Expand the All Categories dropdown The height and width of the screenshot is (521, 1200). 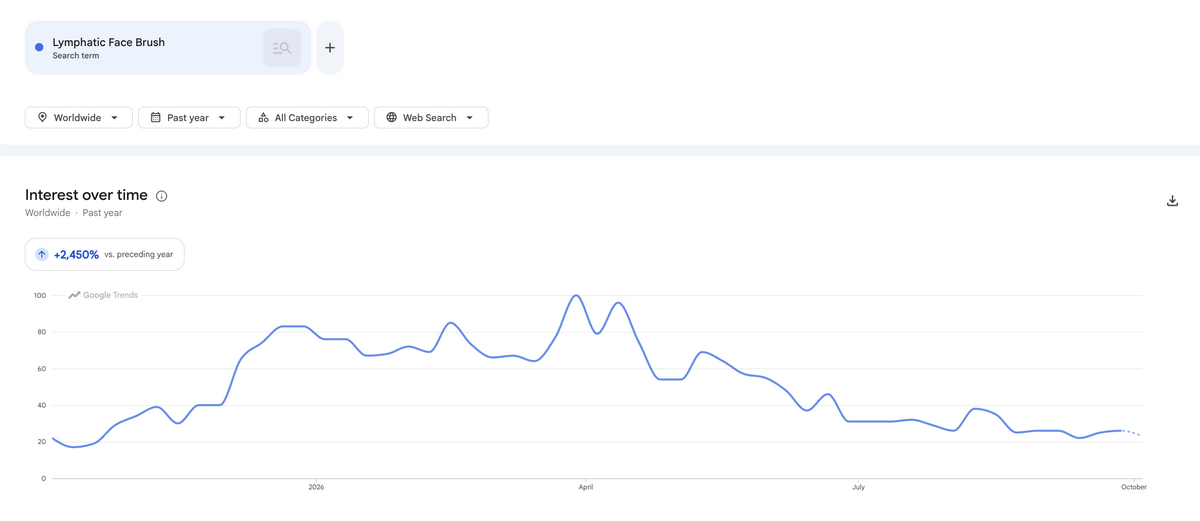tap(307, 118)
